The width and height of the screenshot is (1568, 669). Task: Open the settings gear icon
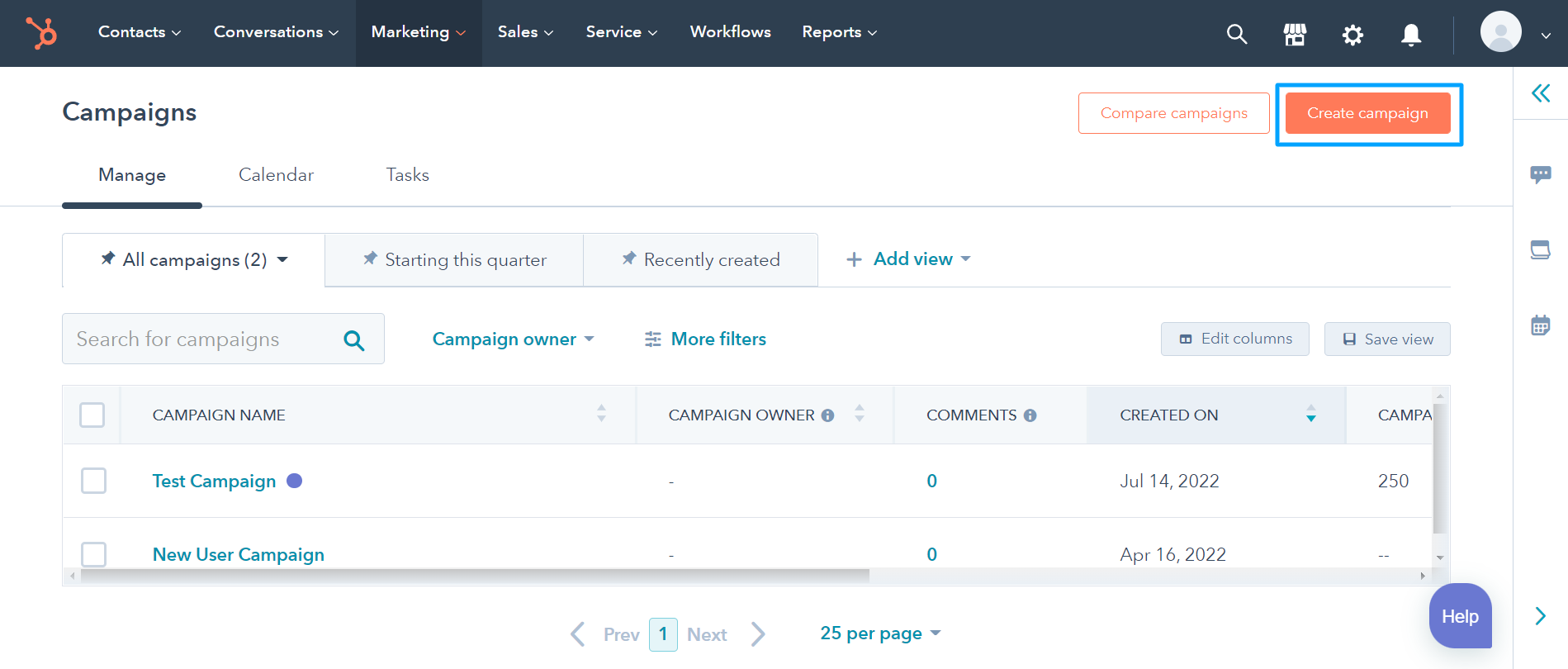click(x=1352, y=35)
